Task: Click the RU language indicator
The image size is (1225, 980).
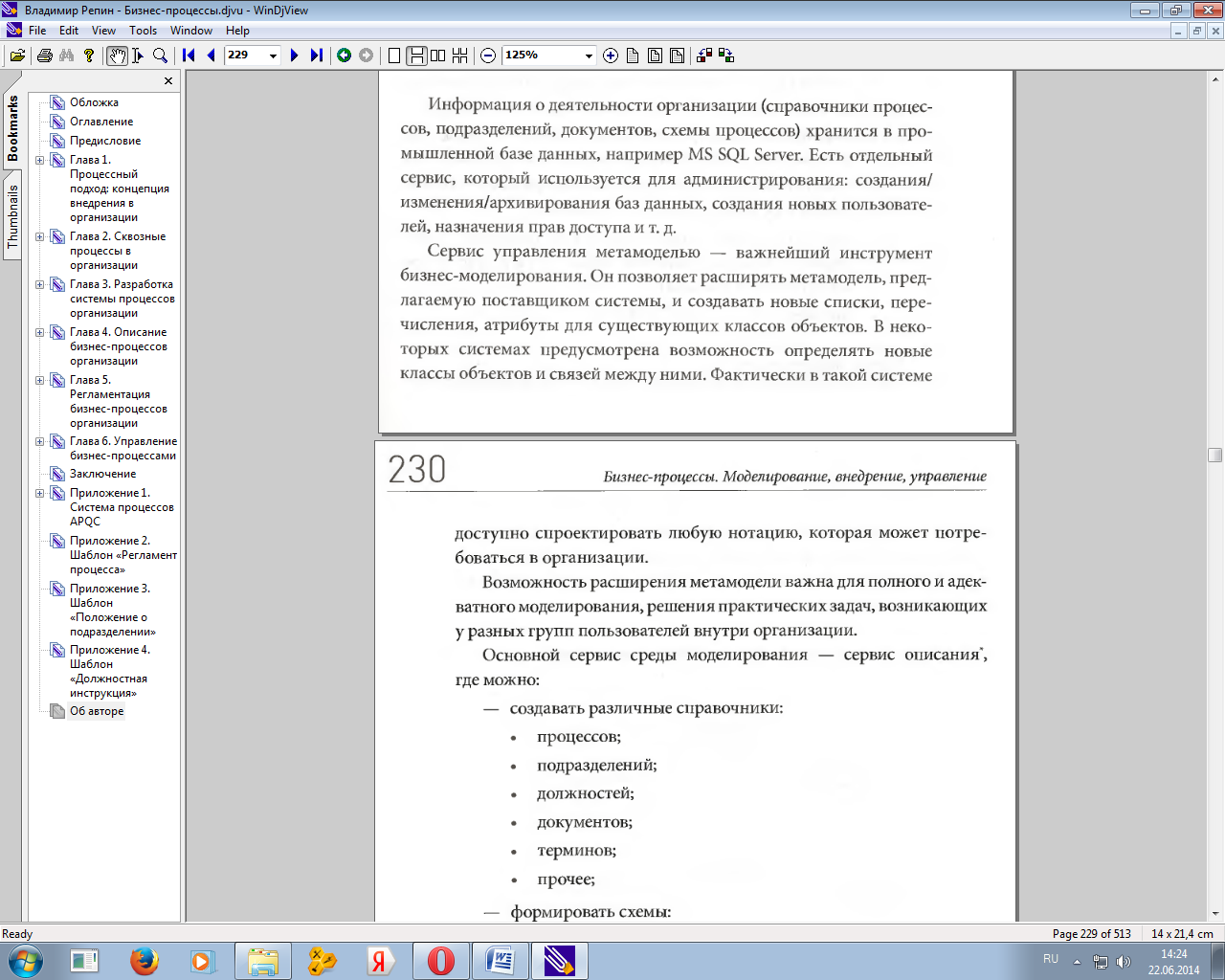Action: [x=1051, y=959]
